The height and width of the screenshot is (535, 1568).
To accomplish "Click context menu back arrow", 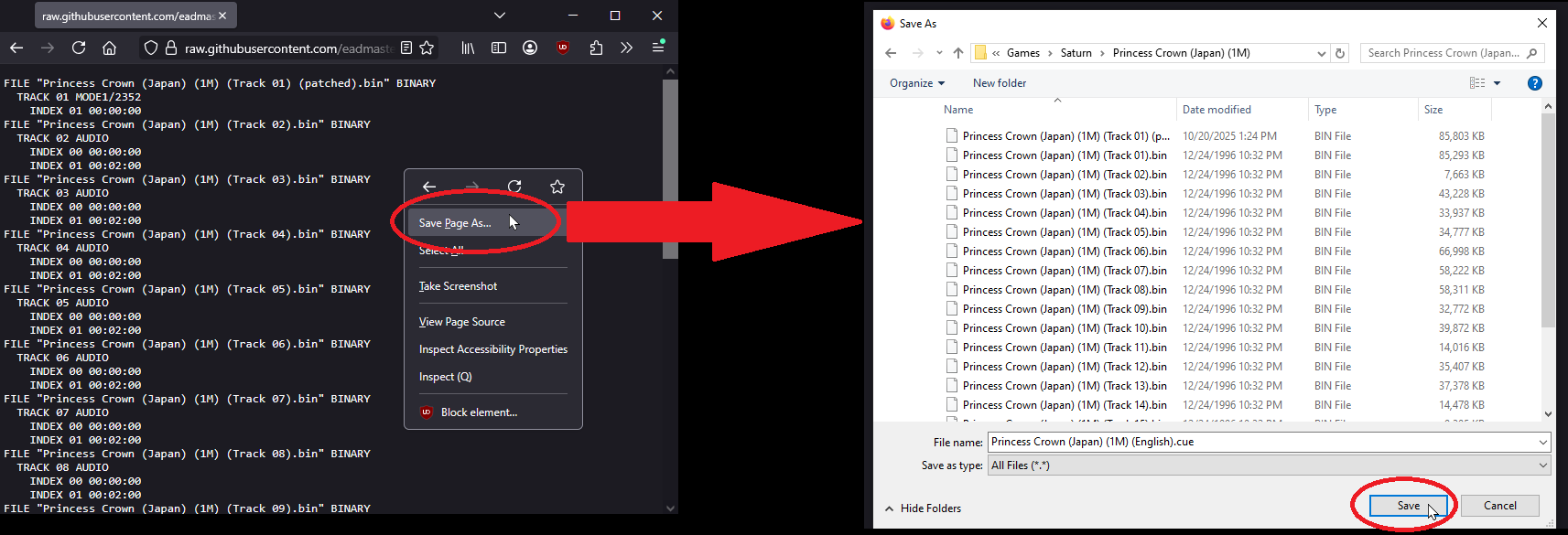I will [x=429, y=187].
